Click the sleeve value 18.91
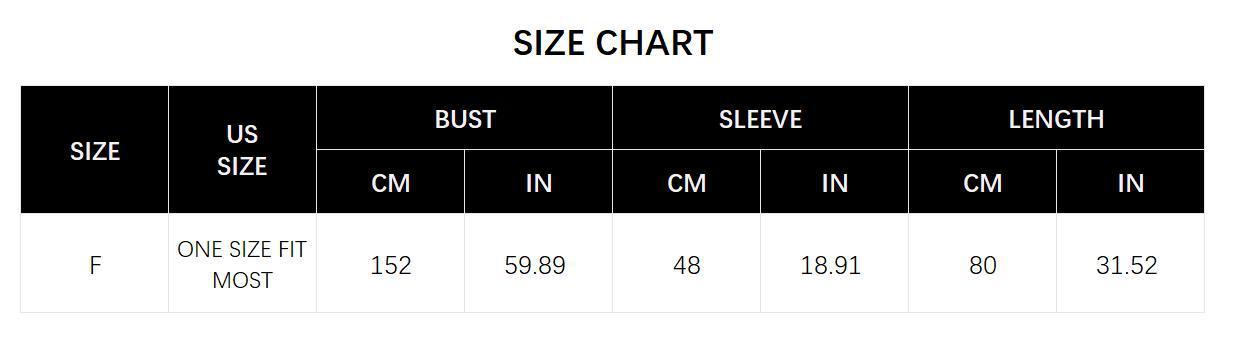The height and width of the screenshot is (363, 1247). [831, 265]
